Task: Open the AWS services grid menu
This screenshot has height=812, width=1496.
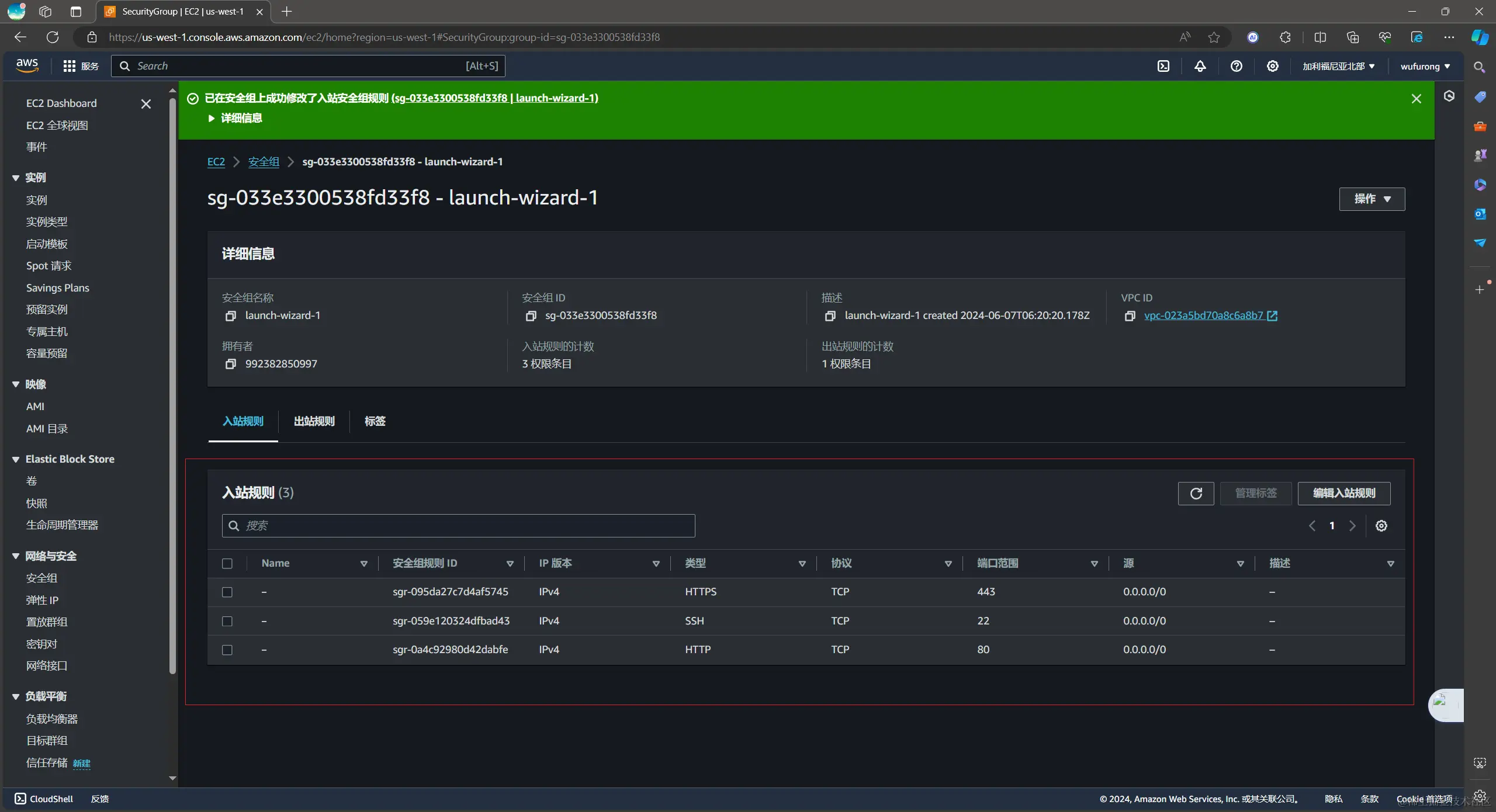Action: [x=70, y=66]
